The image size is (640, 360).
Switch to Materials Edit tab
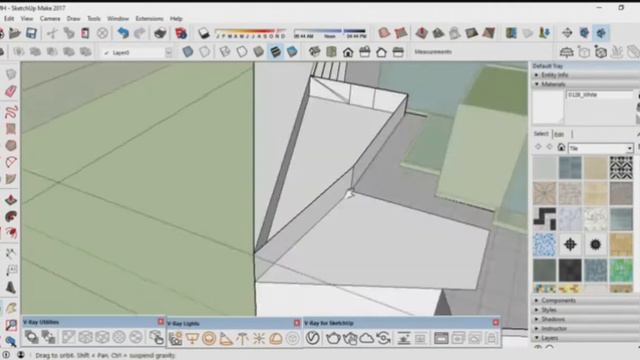(559, 134)
